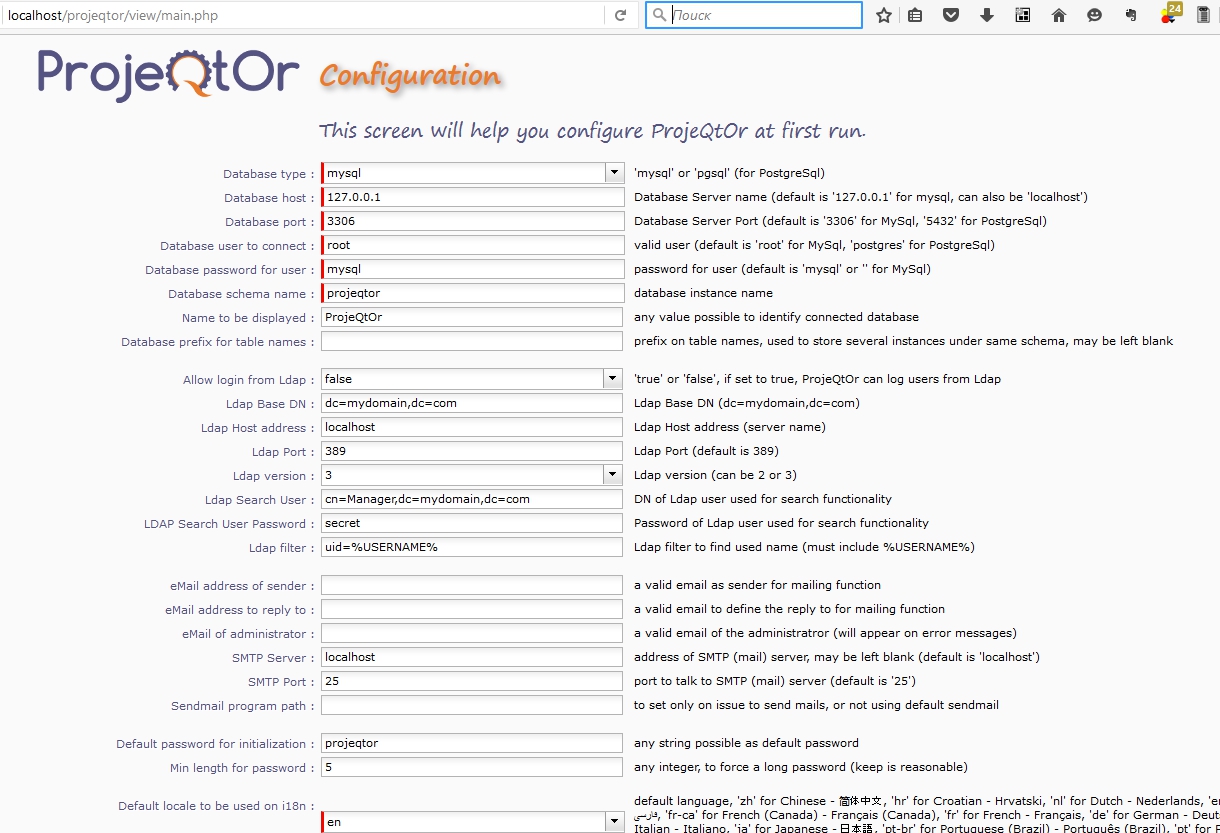Click the Ldap filter field
This screenshot has width=1220, height=833.
[x=472, y=547]
